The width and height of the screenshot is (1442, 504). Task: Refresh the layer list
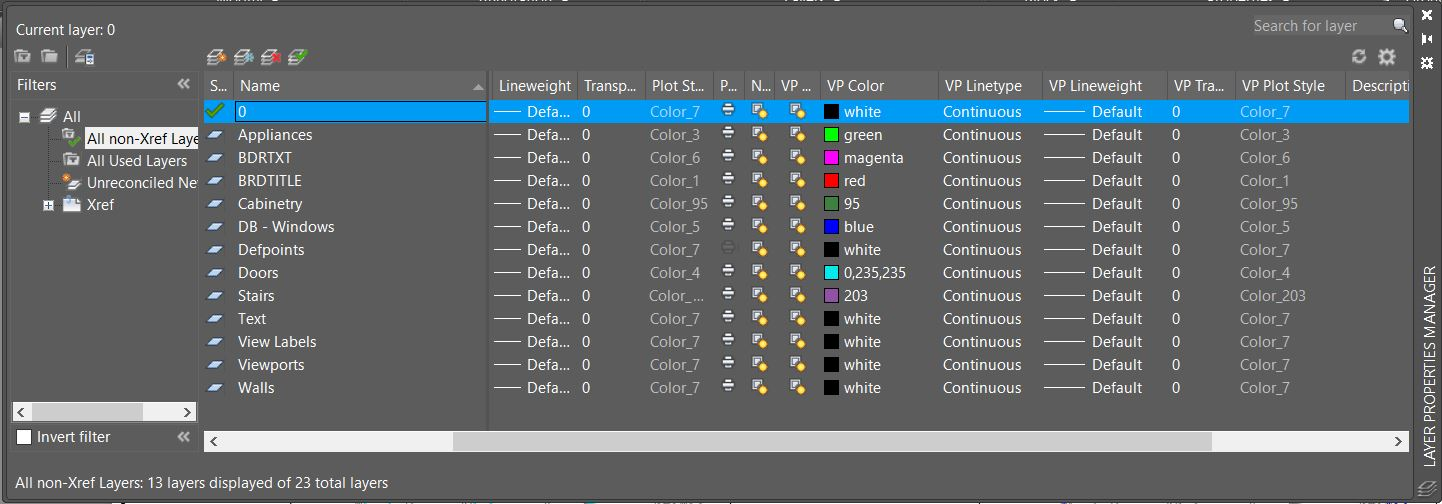1359,57
